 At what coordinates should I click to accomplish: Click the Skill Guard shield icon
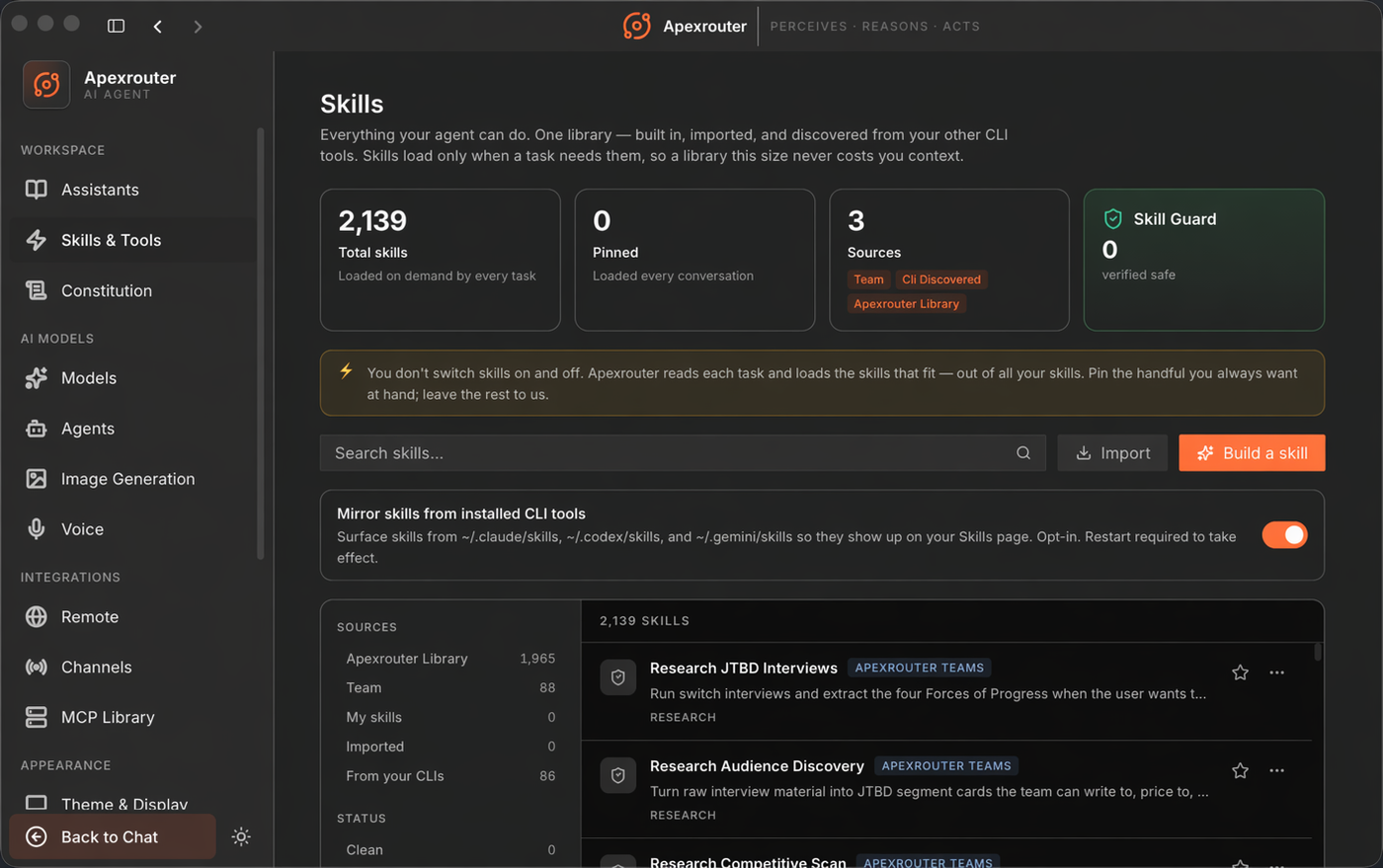pyautogui.click(x=1113, y=219)
